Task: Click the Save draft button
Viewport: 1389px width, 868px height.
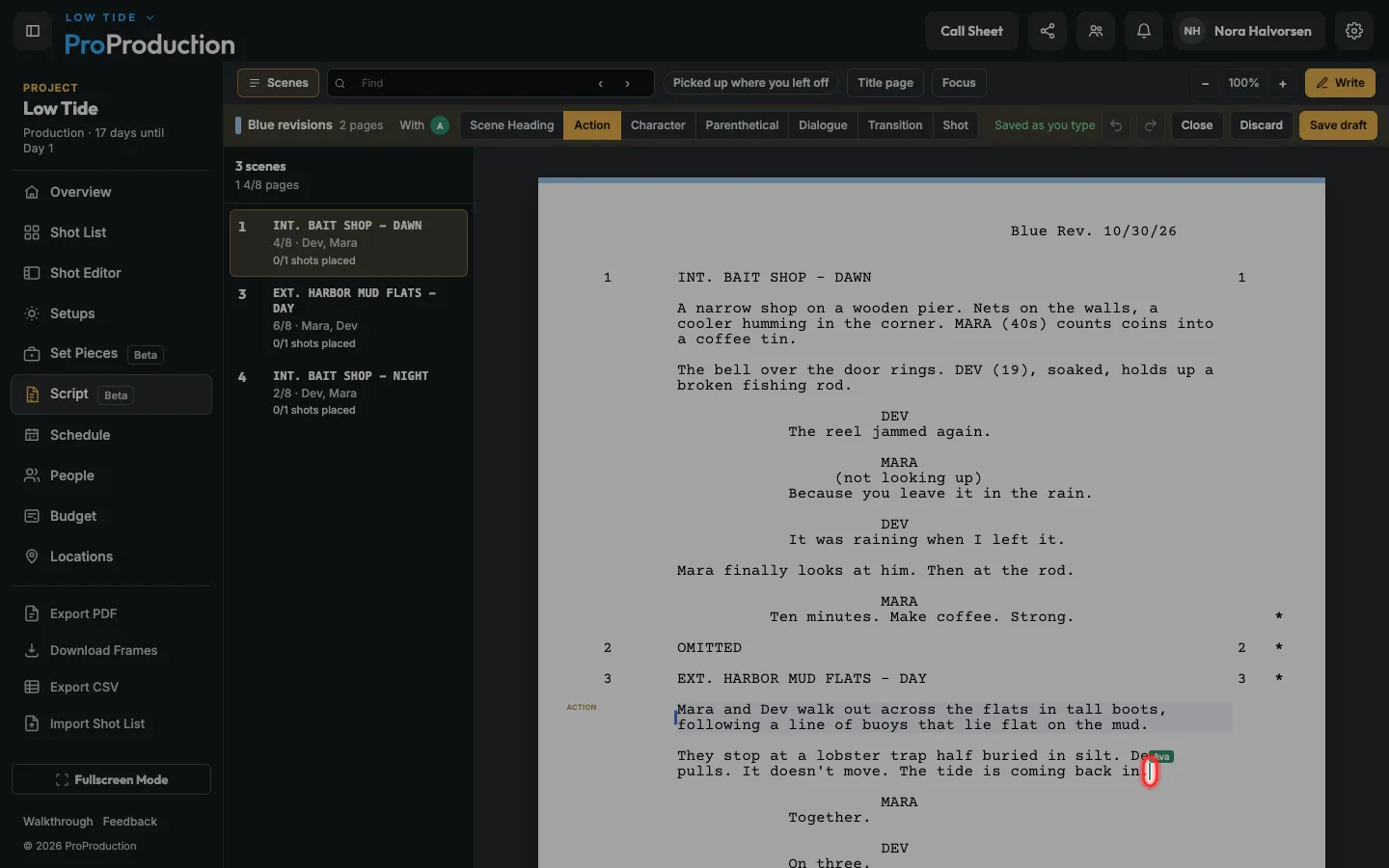Action: coord(1338,125)
